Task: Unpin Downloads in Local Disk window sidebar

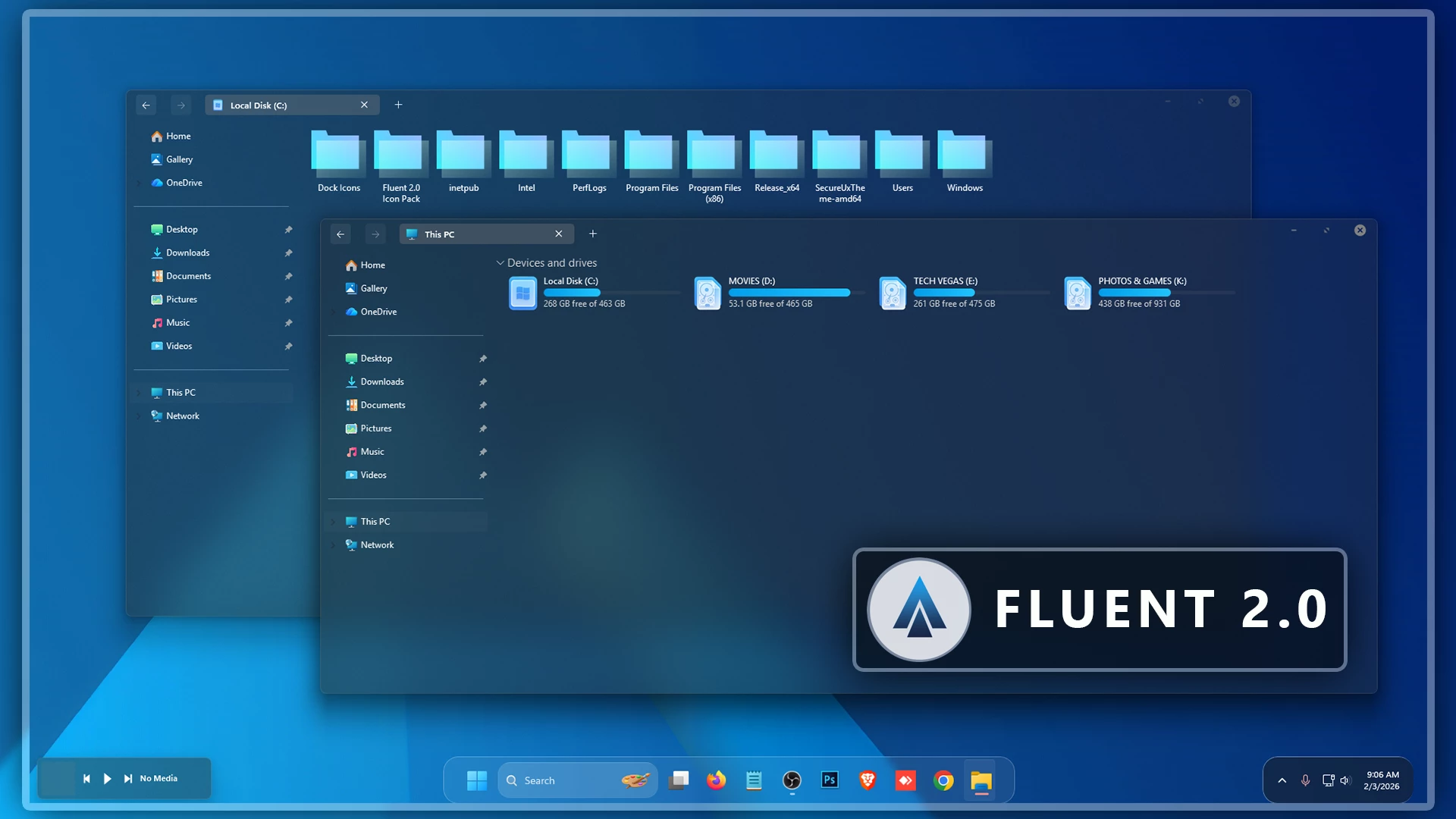Action: (288, 253)
